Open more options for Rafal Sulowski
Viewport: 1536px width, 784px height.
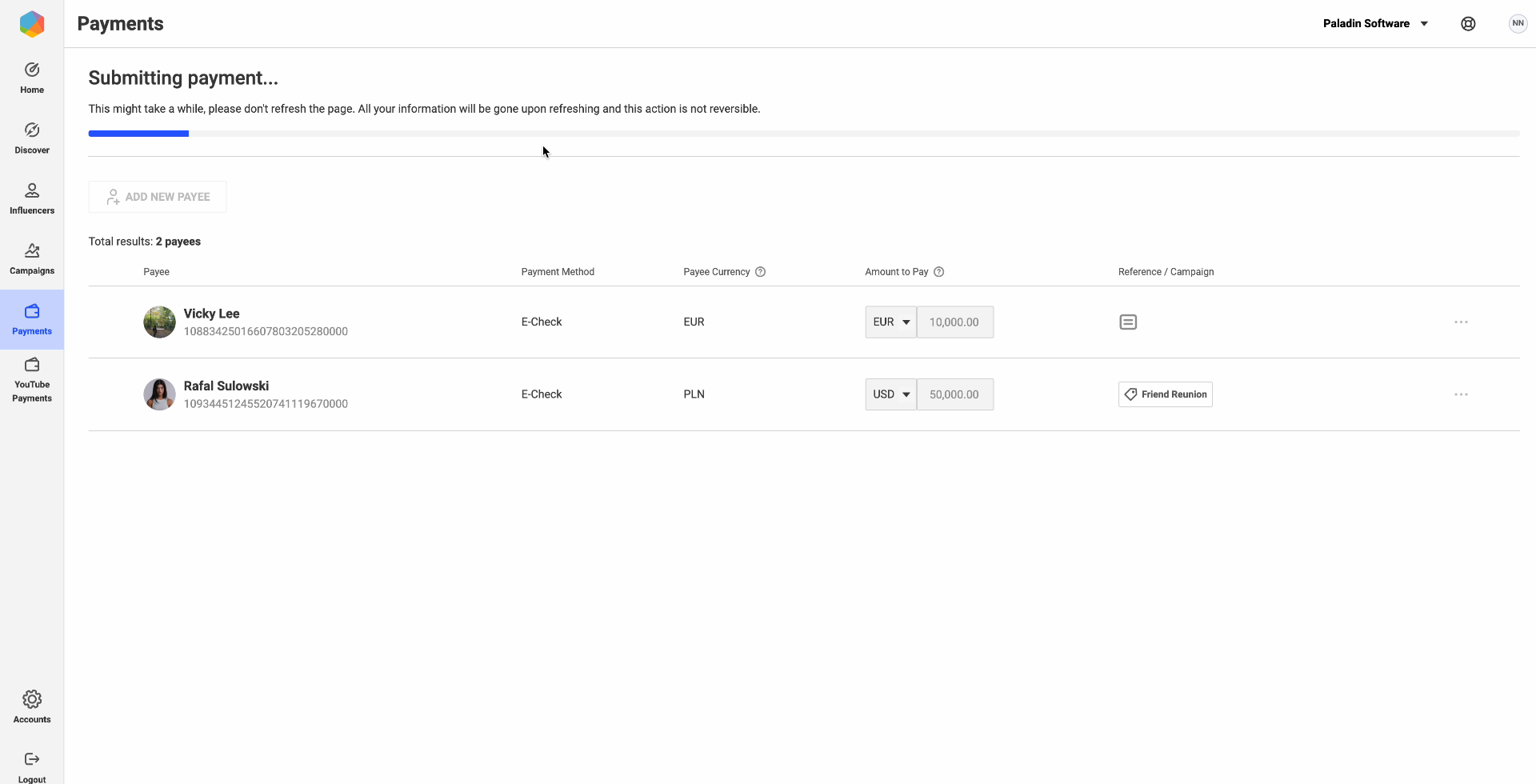pos(1461,394)
